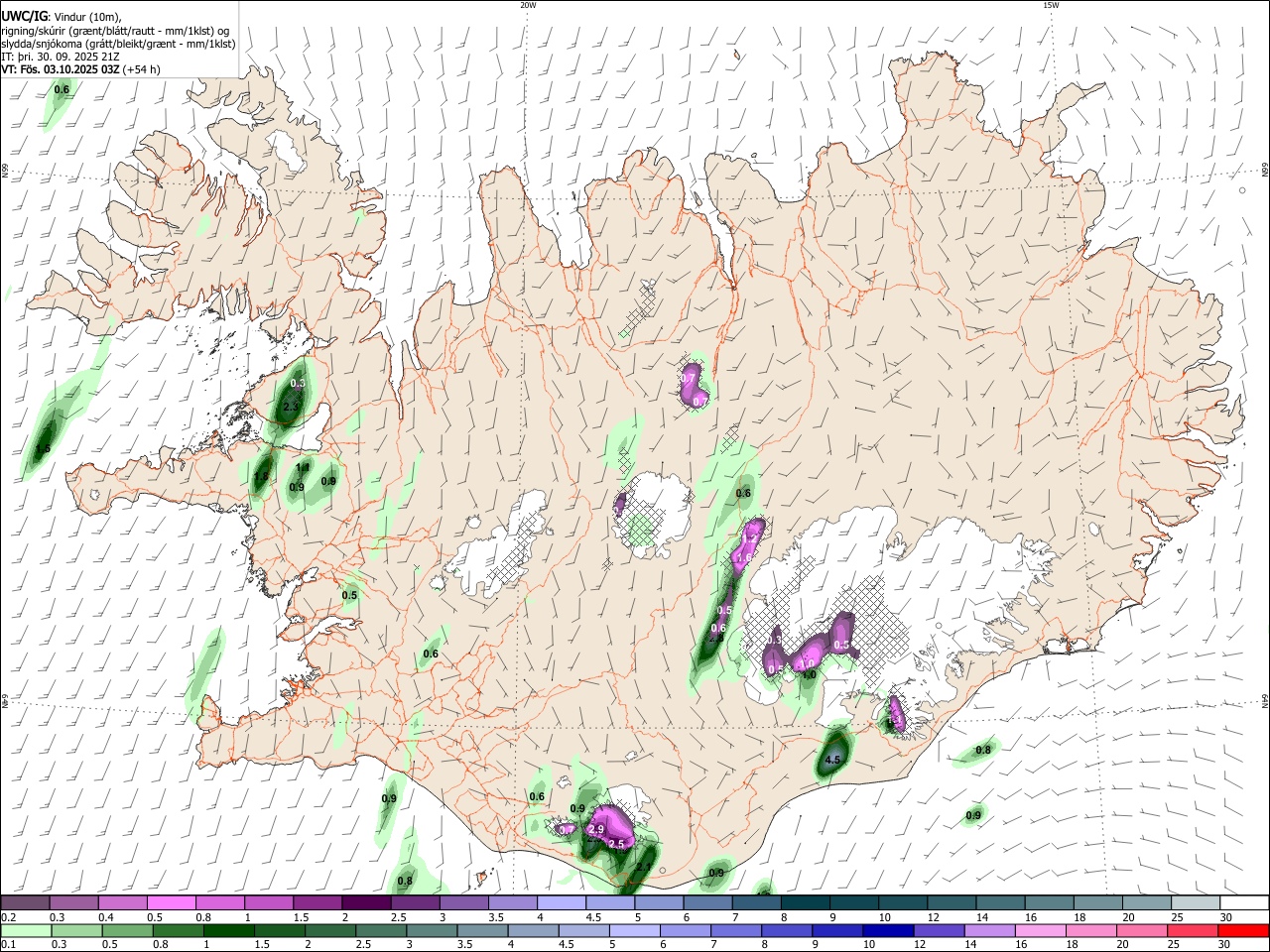The width and height of the screenshot is (1270, 952).
Task: Click the 'IT: þri. 30. 09. 2025 21Z' line
Action: tap(63, 58)
